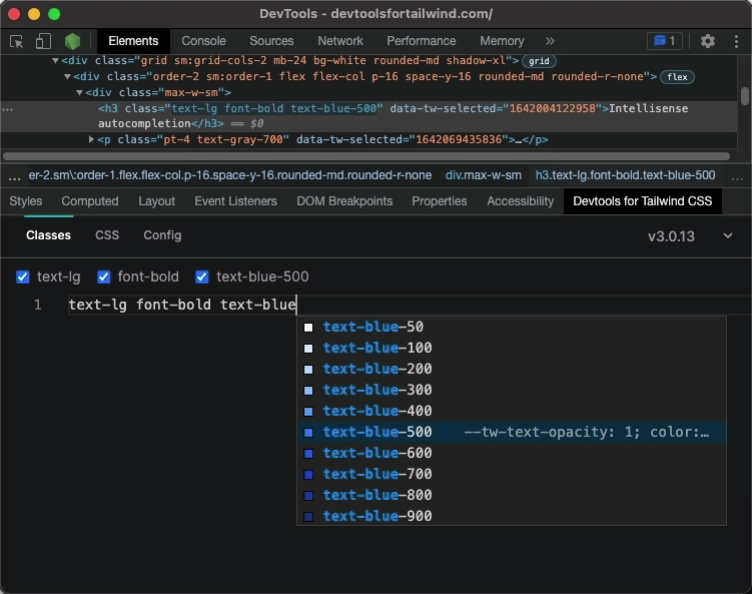Collapse the order-2 flex div node

pyautogui.click(x=67, y=76)
